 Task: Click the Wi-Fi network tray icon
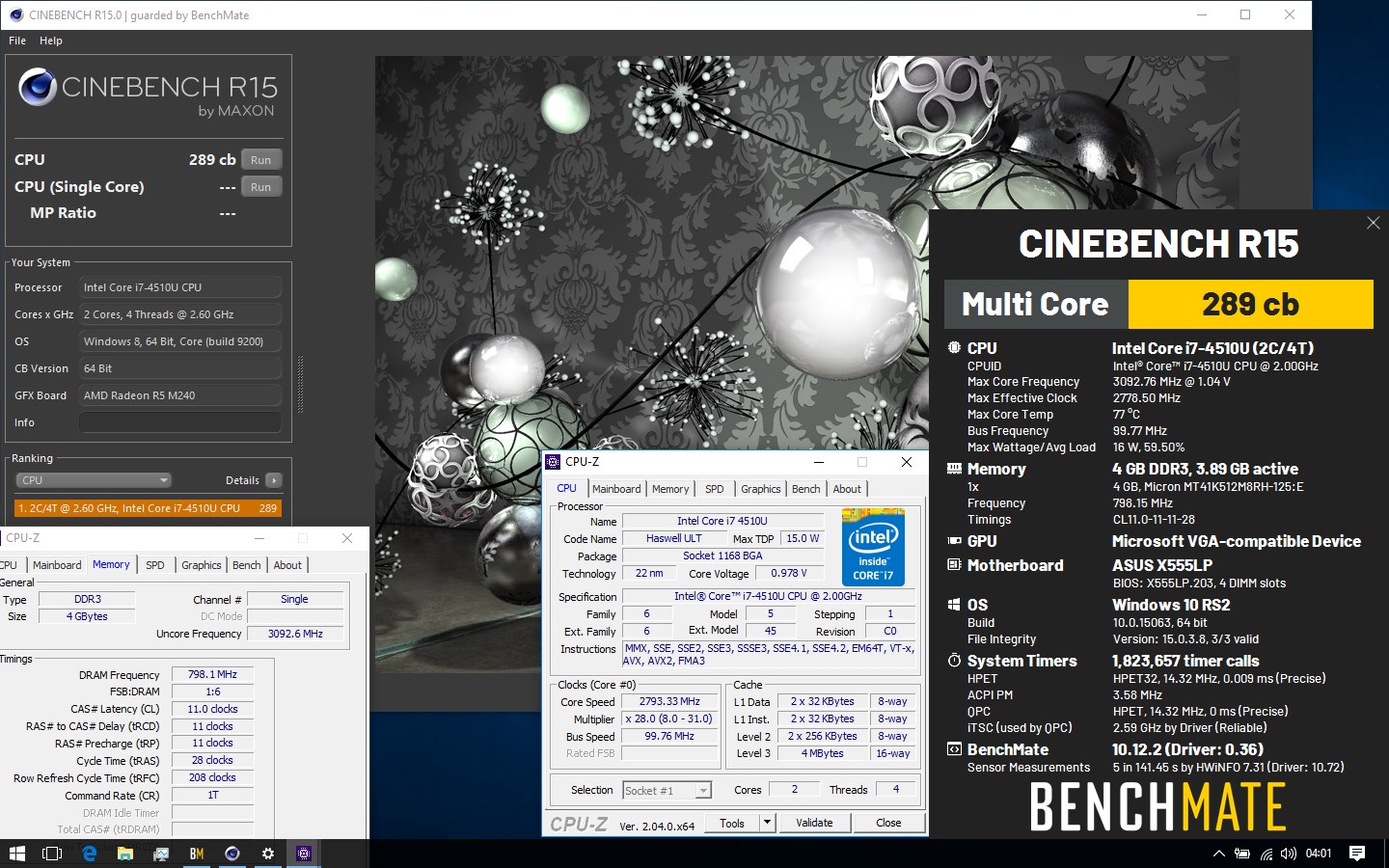coord(1266,854)
